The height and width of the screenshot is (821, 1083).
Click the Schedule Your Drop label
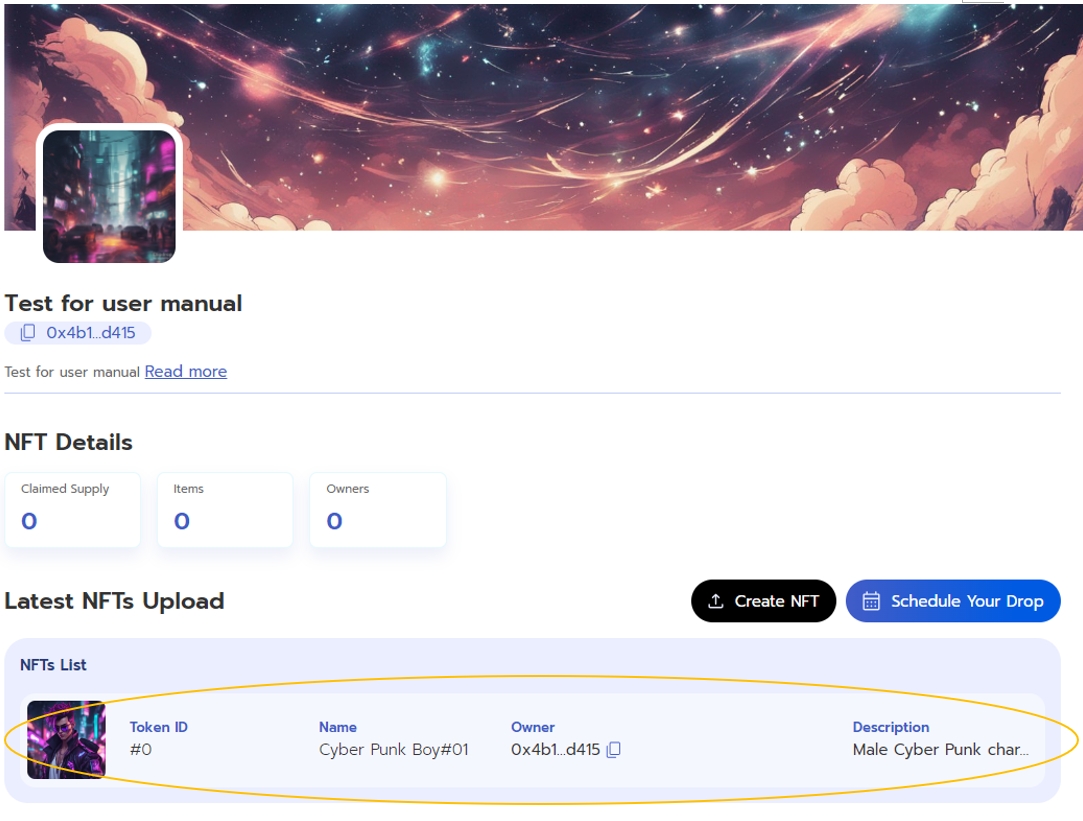coord(966,601)
